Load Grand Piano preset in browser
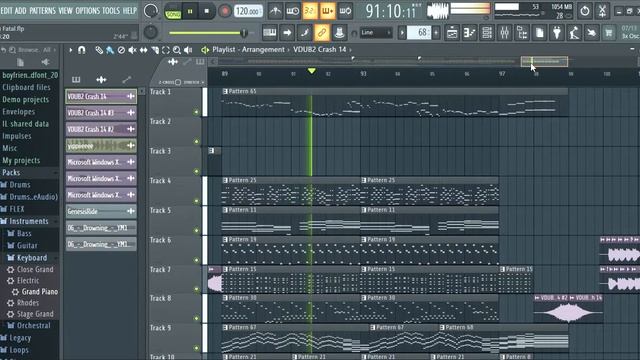 (40, 292)
